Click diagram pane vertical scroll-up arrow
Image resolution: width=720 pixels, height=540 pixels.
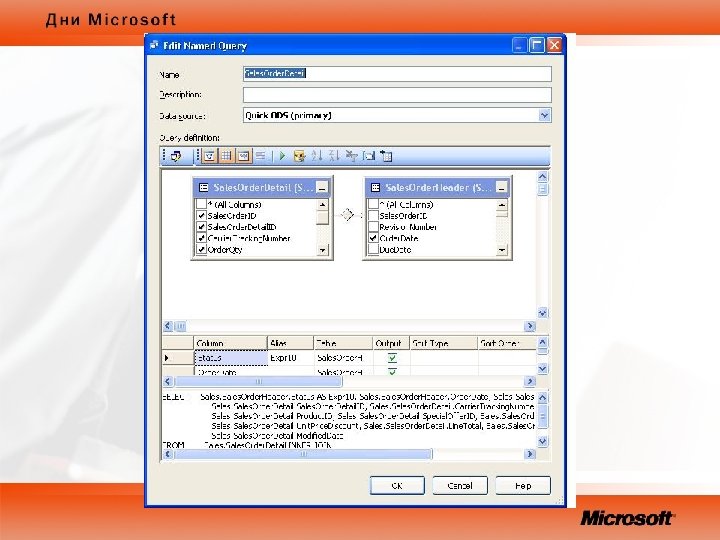(542, 177)
